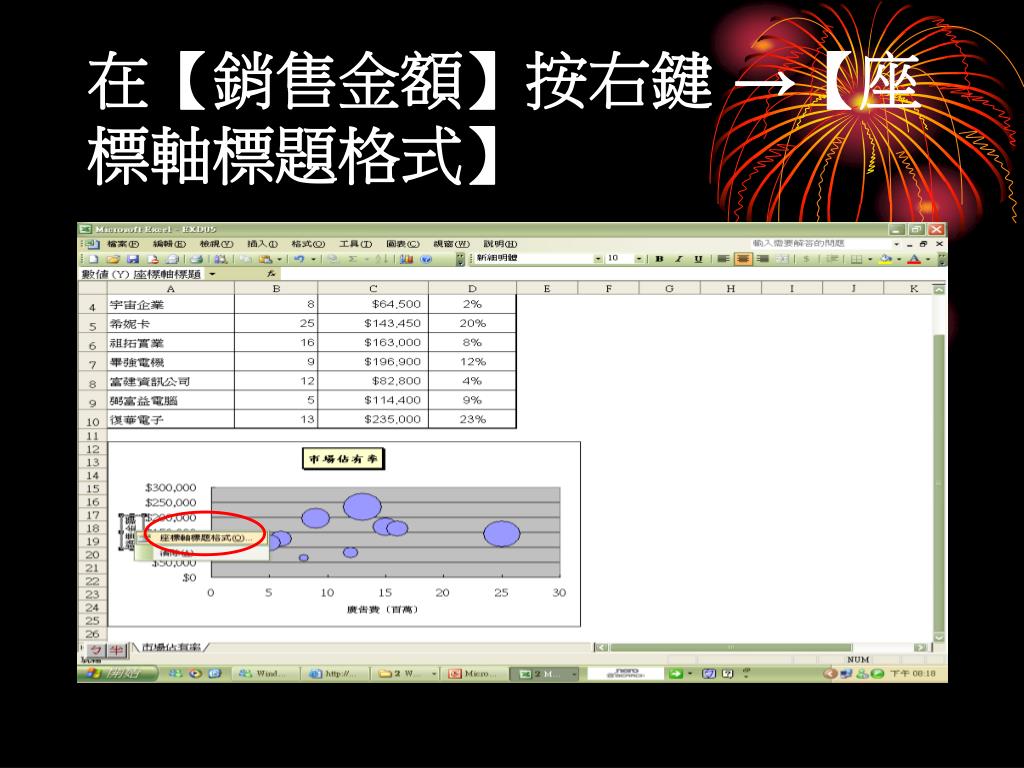1024x768 pixels.
Task: Switch to the 市場佔有率 sheet tab
Action: pos(171,647)
